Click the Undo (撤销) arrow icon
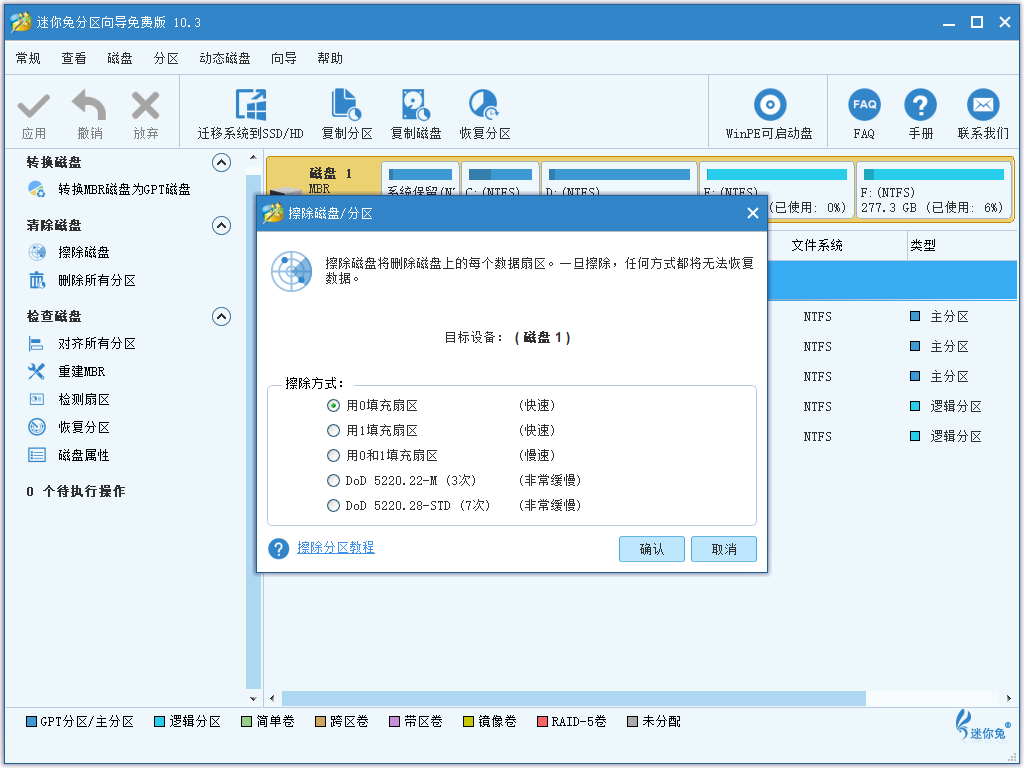 coord(89,106)
